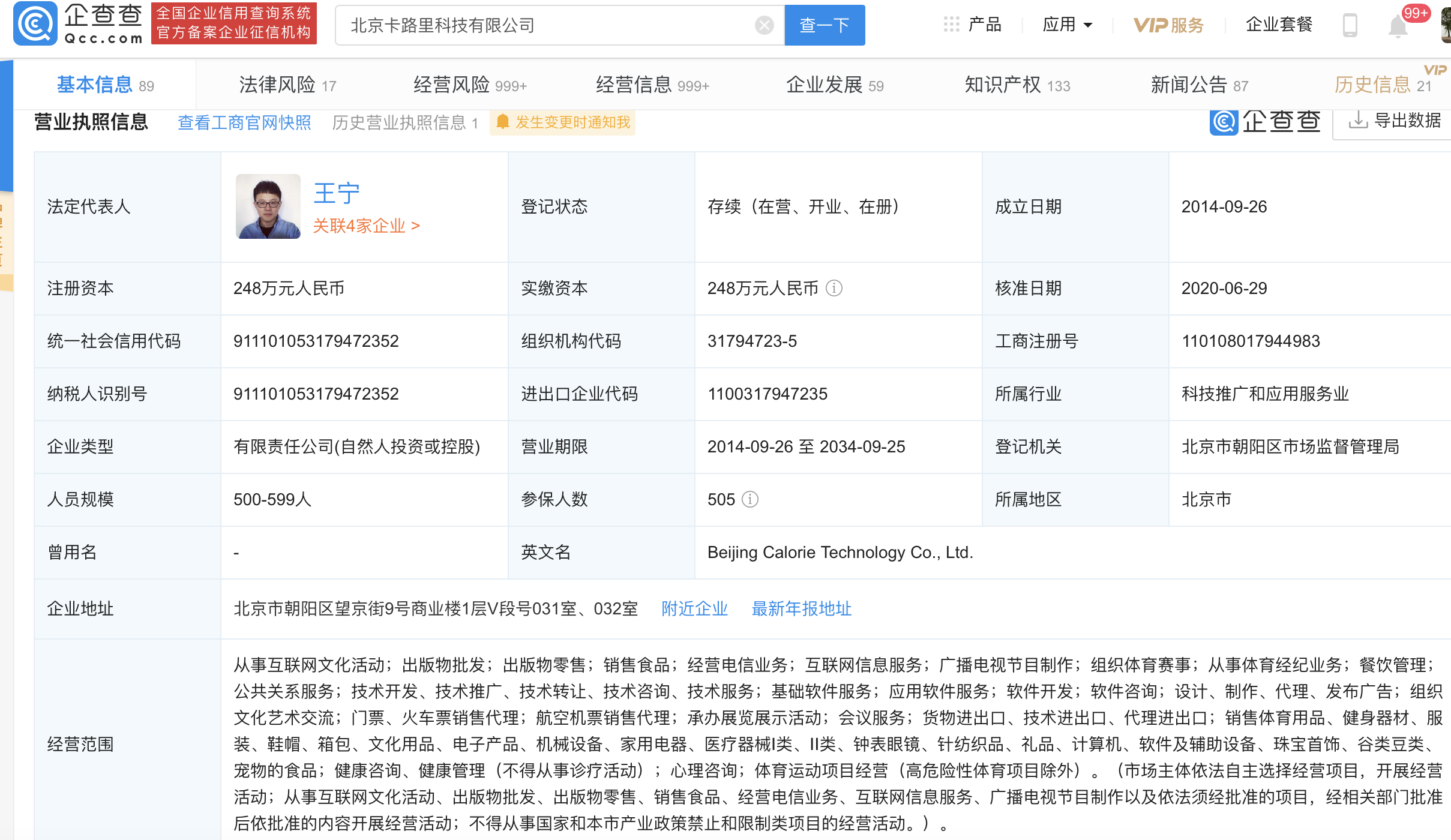Screen dimensions: 1451x840
Task: Open notifications bell with 99+ badge
Action: tap(1398, 26)
